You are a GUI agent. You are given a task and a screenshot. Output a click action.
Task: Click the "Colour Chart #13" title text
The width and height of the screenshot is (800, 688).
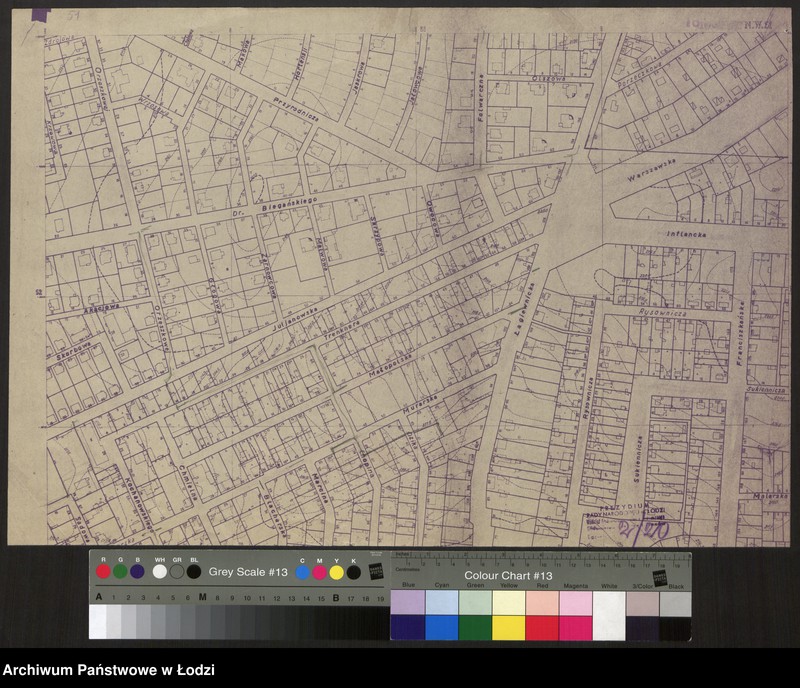pos(508,576)
